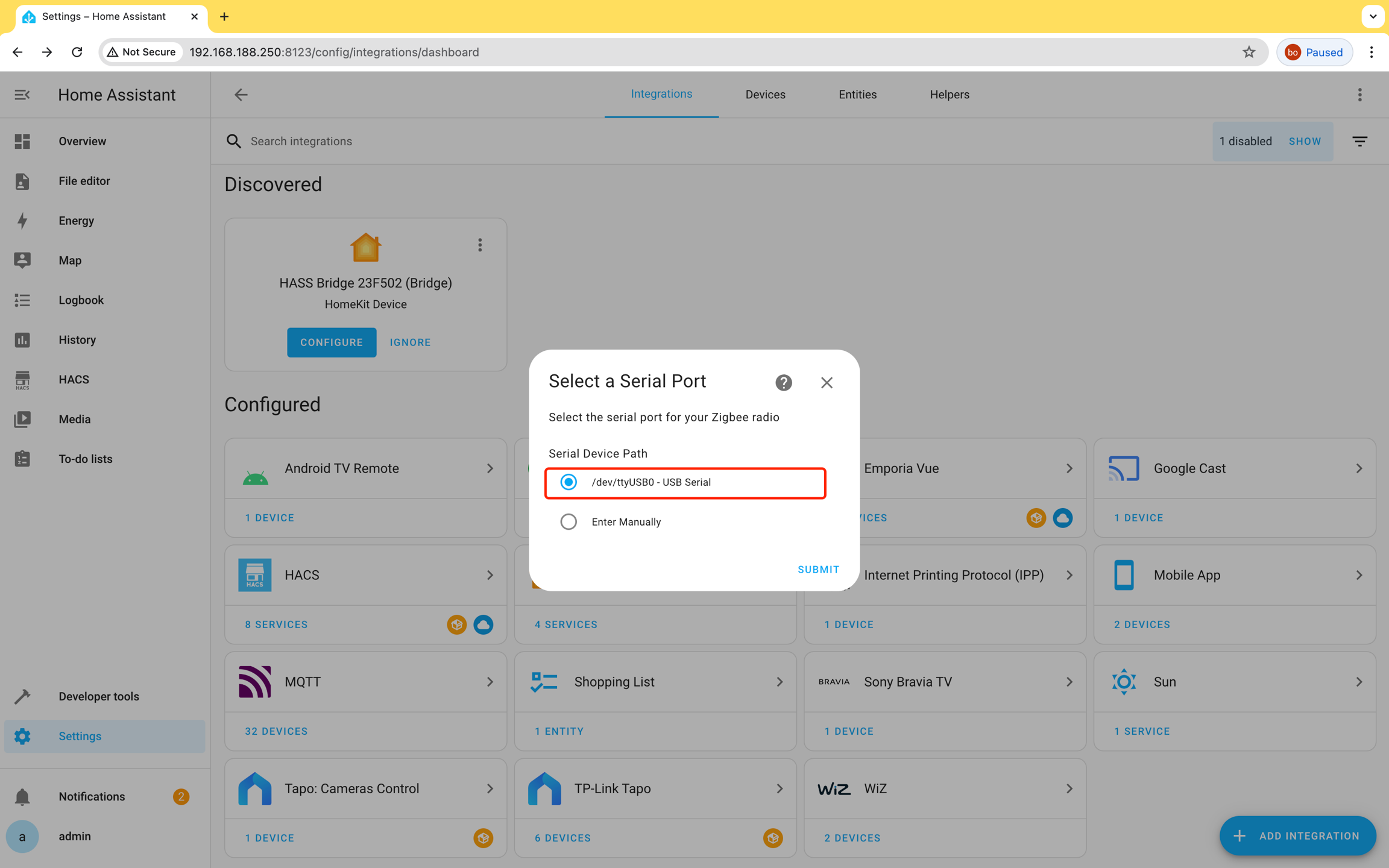Image resolution: width=1389 pixels, height=868 pixels.
Task: Expand the MQTT integration chevron
Action: click(490, 682)
